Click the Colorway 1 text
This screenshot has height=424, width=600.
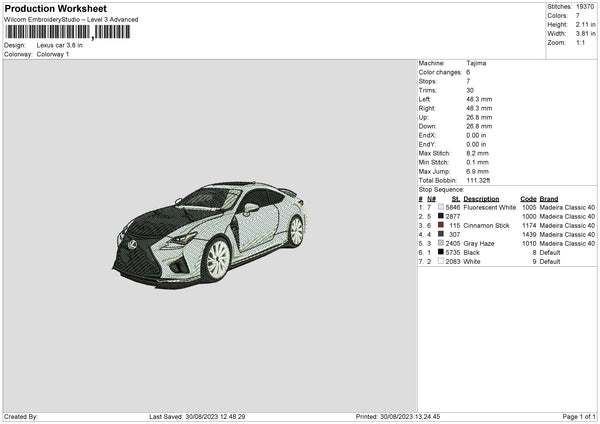pyautogui.click(x=53, y=54)
